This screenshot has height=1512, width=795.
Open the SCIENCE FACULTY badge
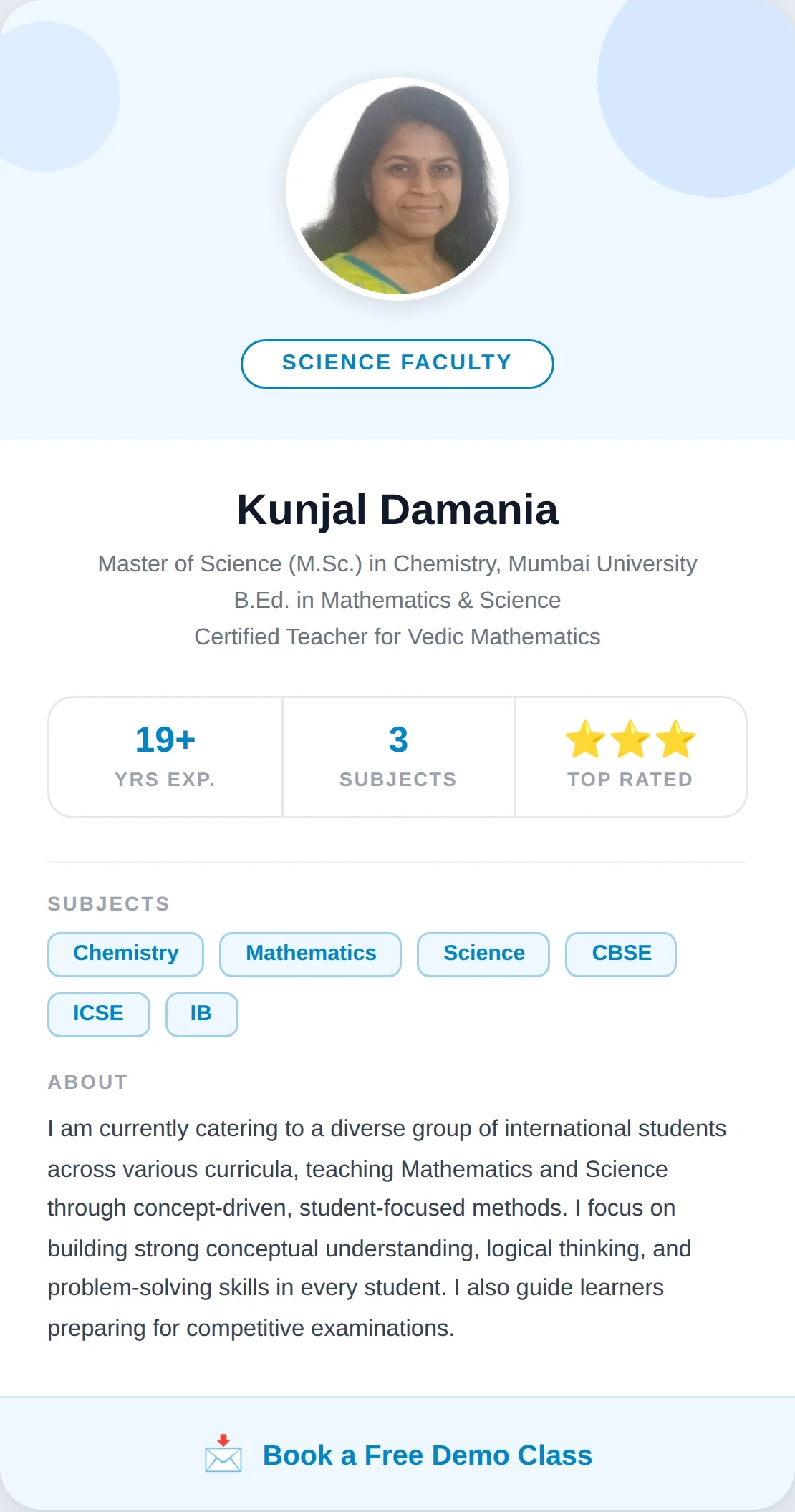coord(397,363)
